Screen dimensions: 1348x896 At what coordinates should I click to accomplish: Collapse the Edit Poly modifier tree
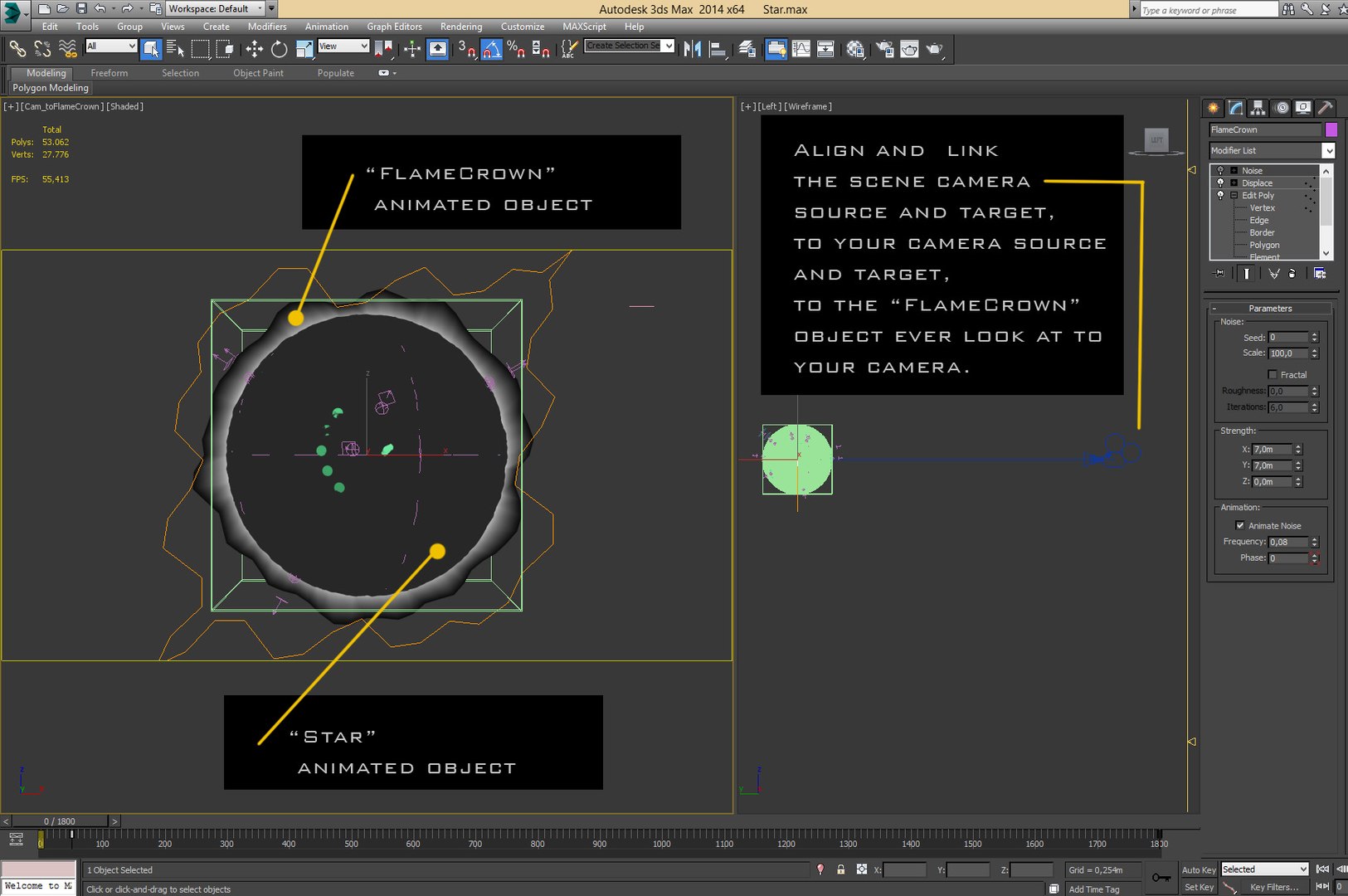coord(1234,196)
